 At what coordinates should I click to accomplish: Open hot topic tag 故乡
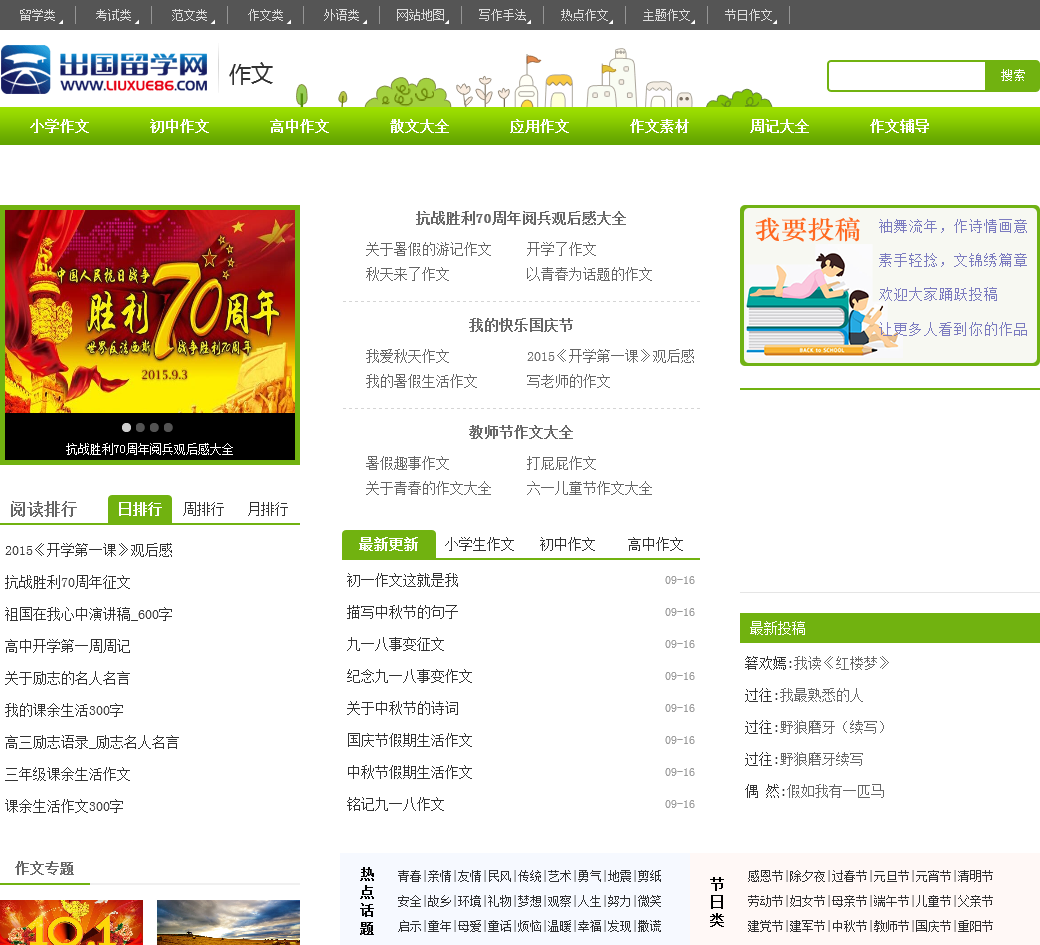click(439, 901)
